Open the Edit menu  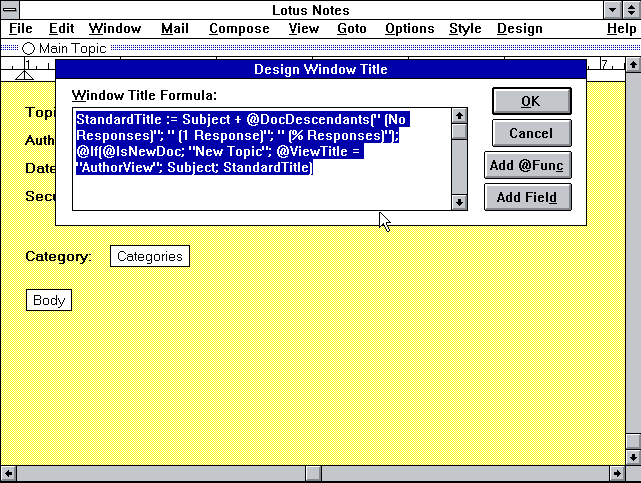click(61, 29)
